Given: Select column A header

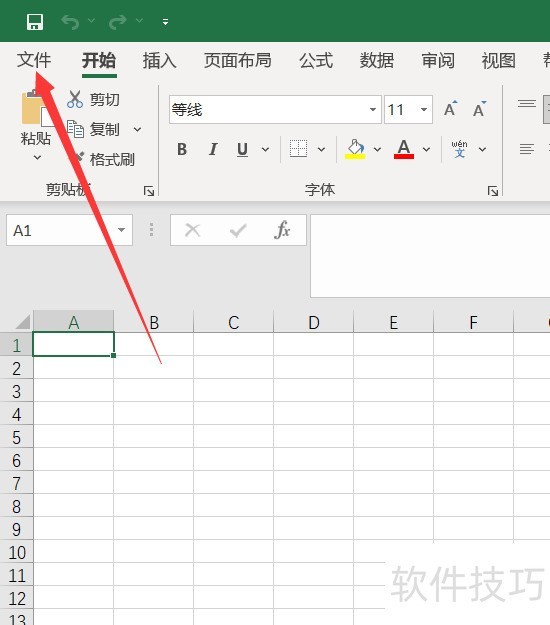Looking at the screenshot, I should point(74,322).
